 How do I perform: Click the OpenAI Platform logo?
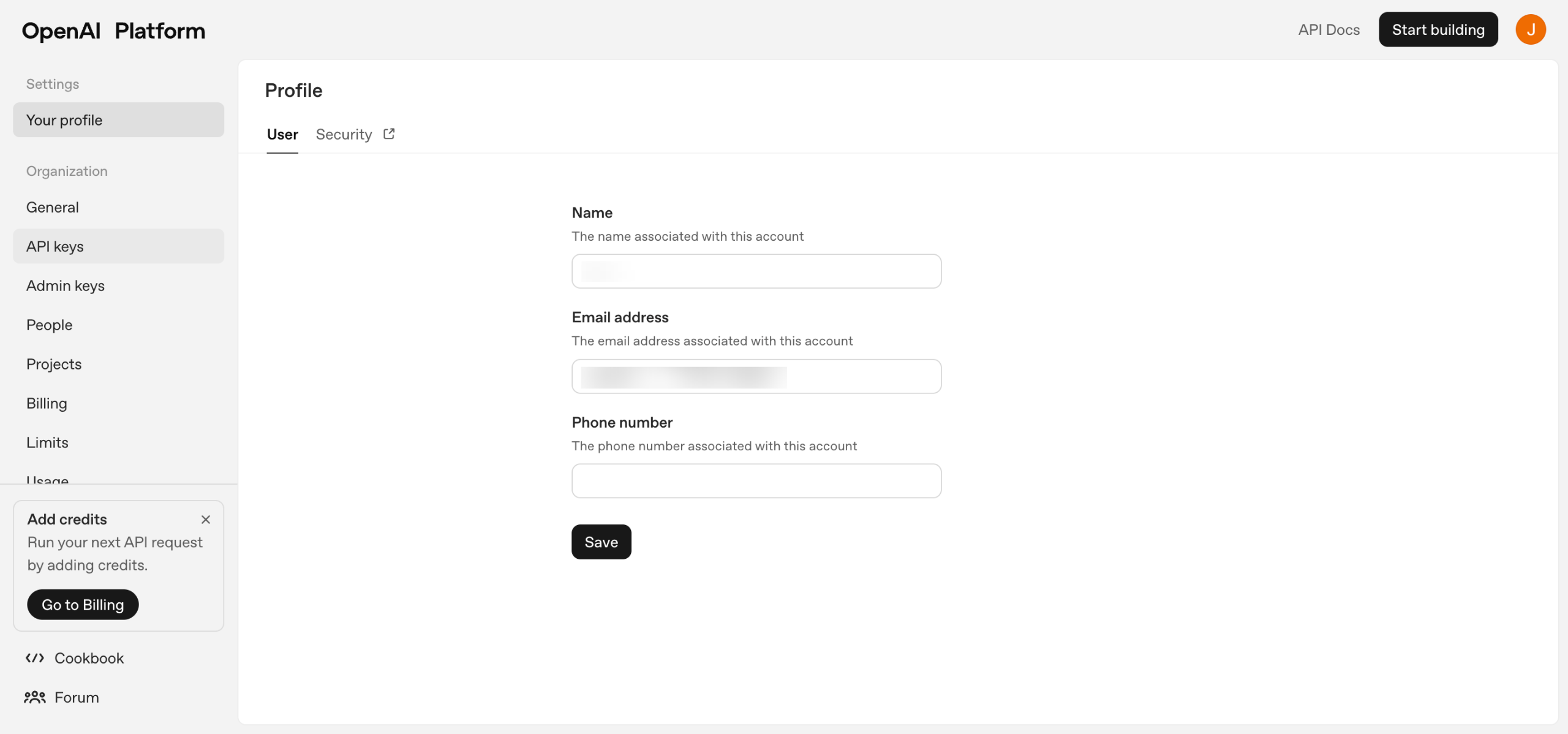113,31
